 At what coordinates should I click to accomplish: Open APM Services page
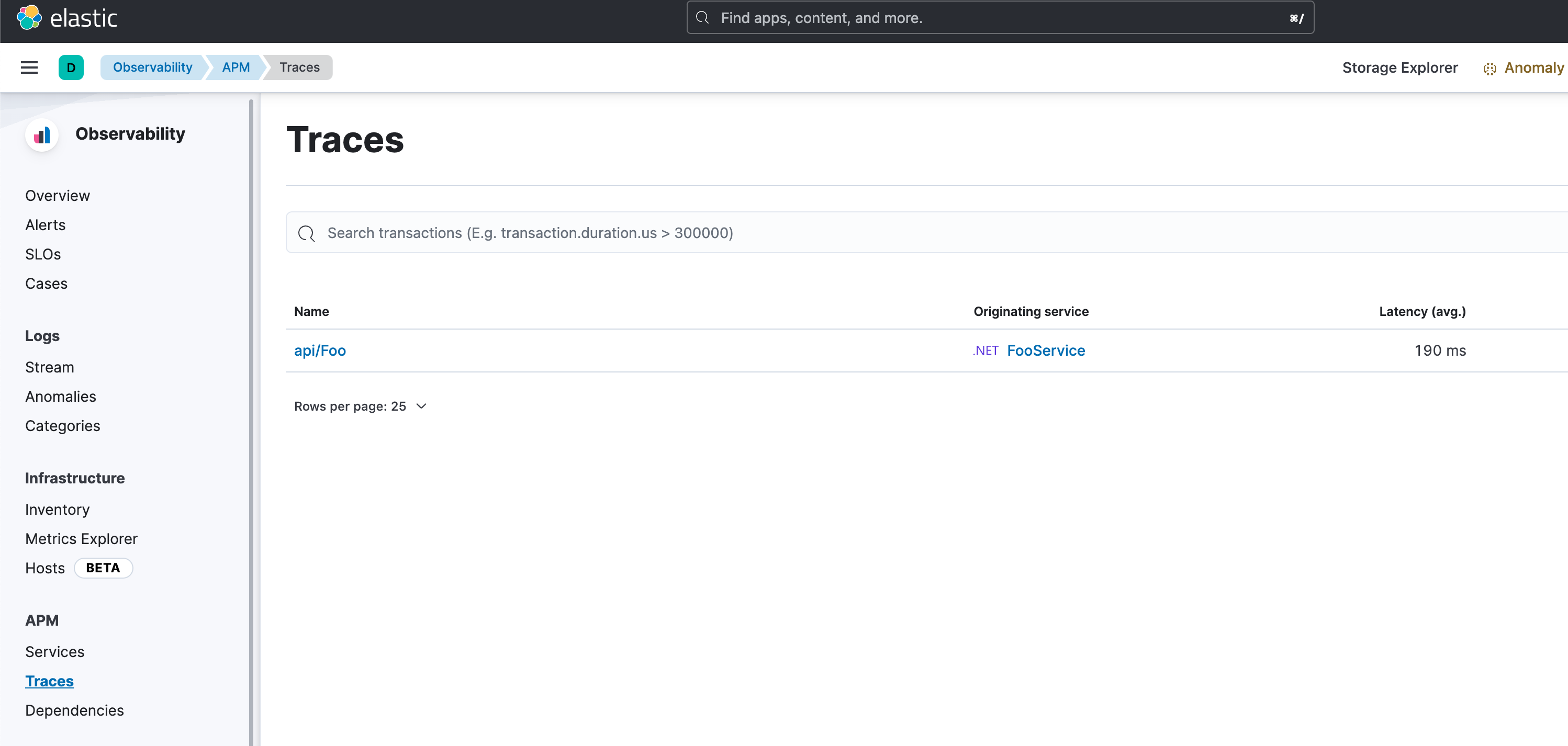tap(54, 652)
